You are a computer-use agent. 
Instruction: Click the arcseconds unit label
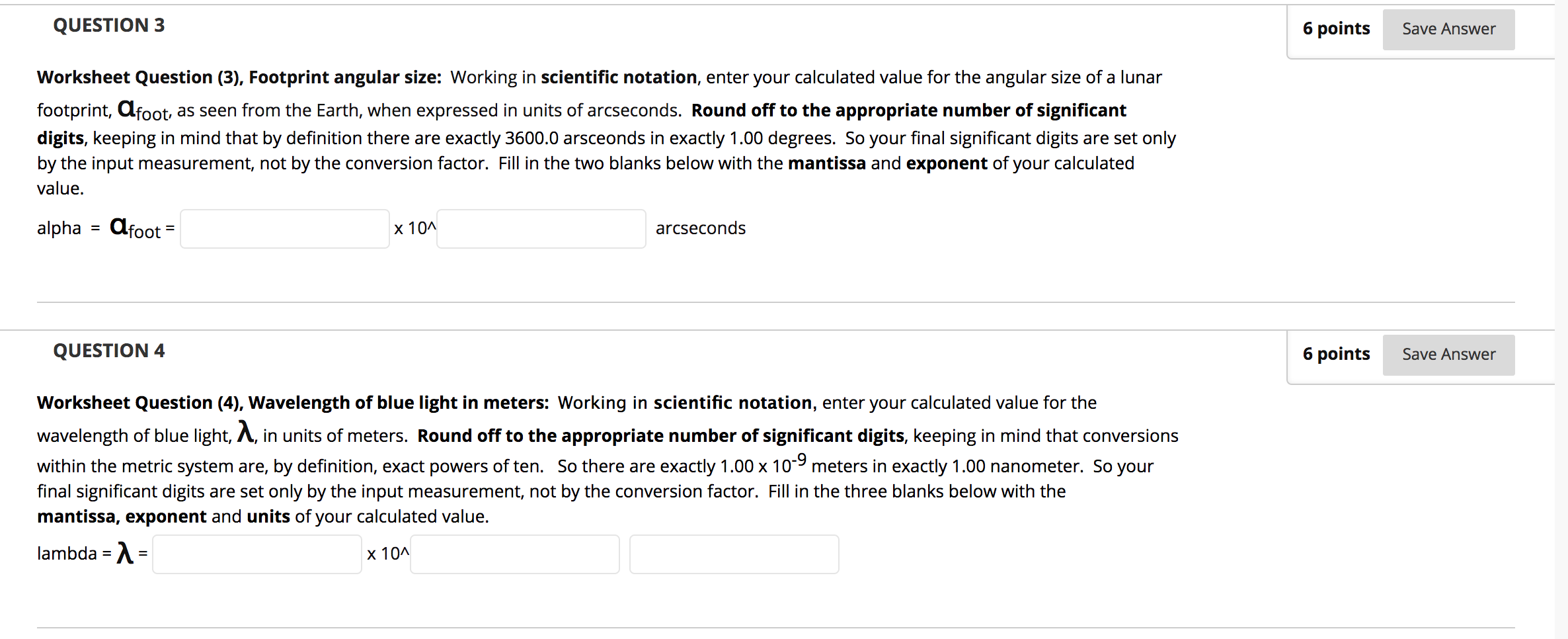click(701, 228)
